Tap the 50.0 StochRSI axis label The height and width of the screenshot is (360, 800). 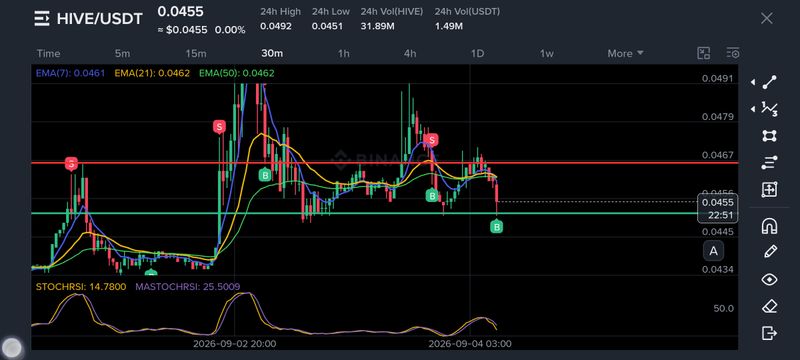[723, 308]
